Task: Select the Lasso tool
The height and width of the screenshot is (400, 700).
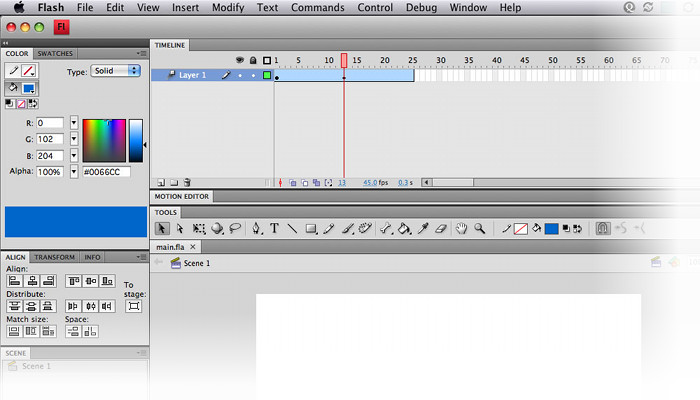Action: tap(235, 229)
